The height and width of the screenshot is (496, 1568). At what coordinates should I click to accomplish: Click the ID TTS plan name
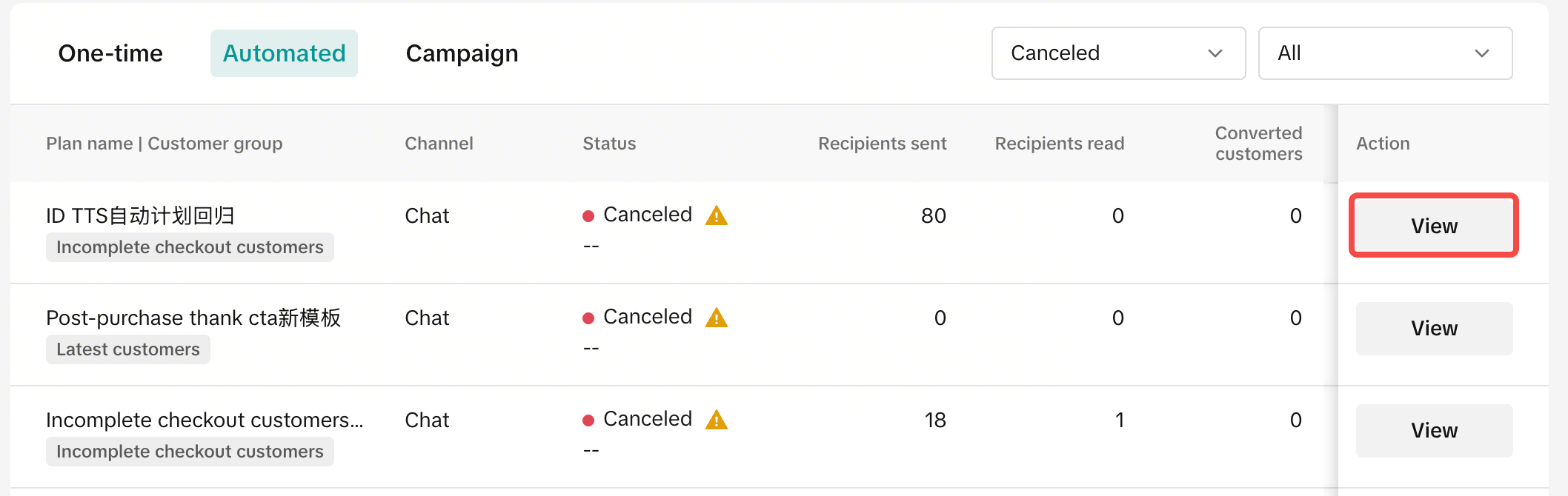[140, 215]
